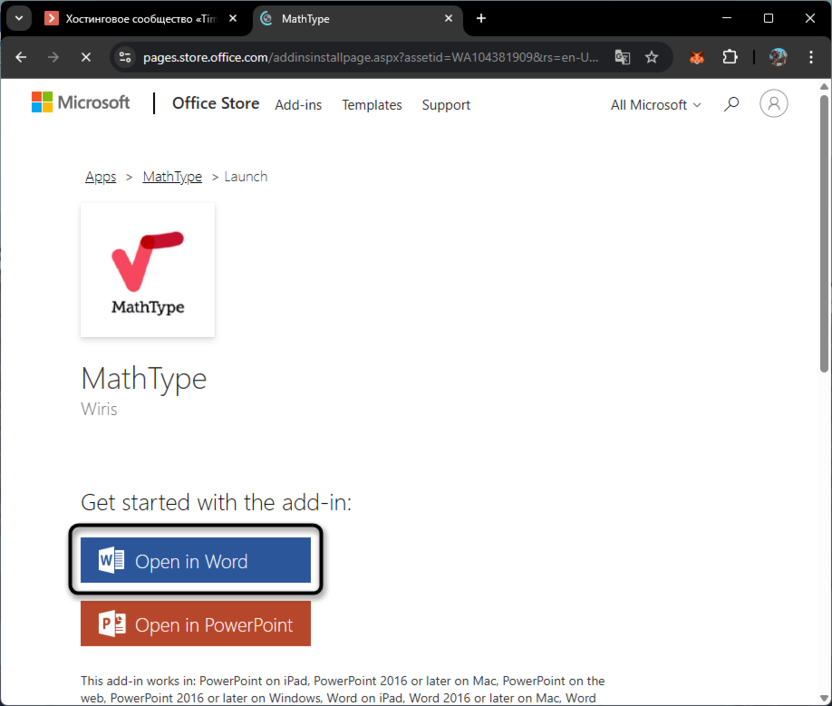Click 'Get started with the add-in:' text
The height and width of the screenshot is (706, 832).
click(x=216, y=502)
